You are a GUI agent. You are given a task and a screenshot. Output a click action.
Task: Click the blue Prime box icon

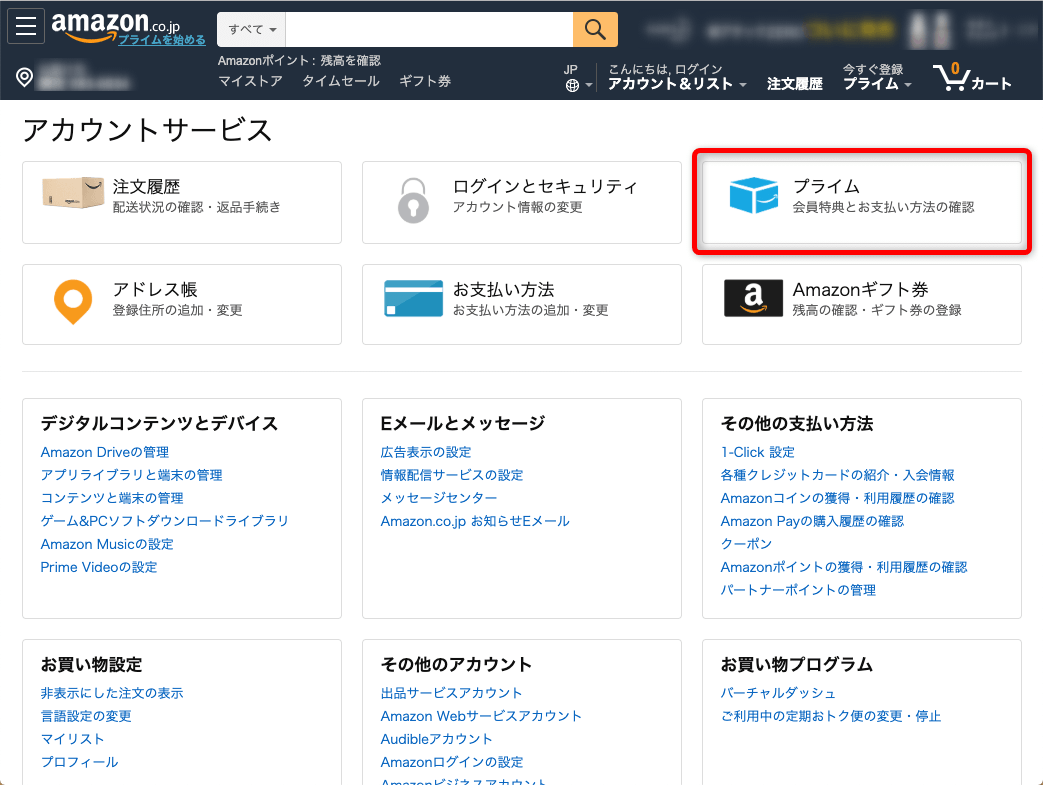pyautogui.click(x=753, y=196)
